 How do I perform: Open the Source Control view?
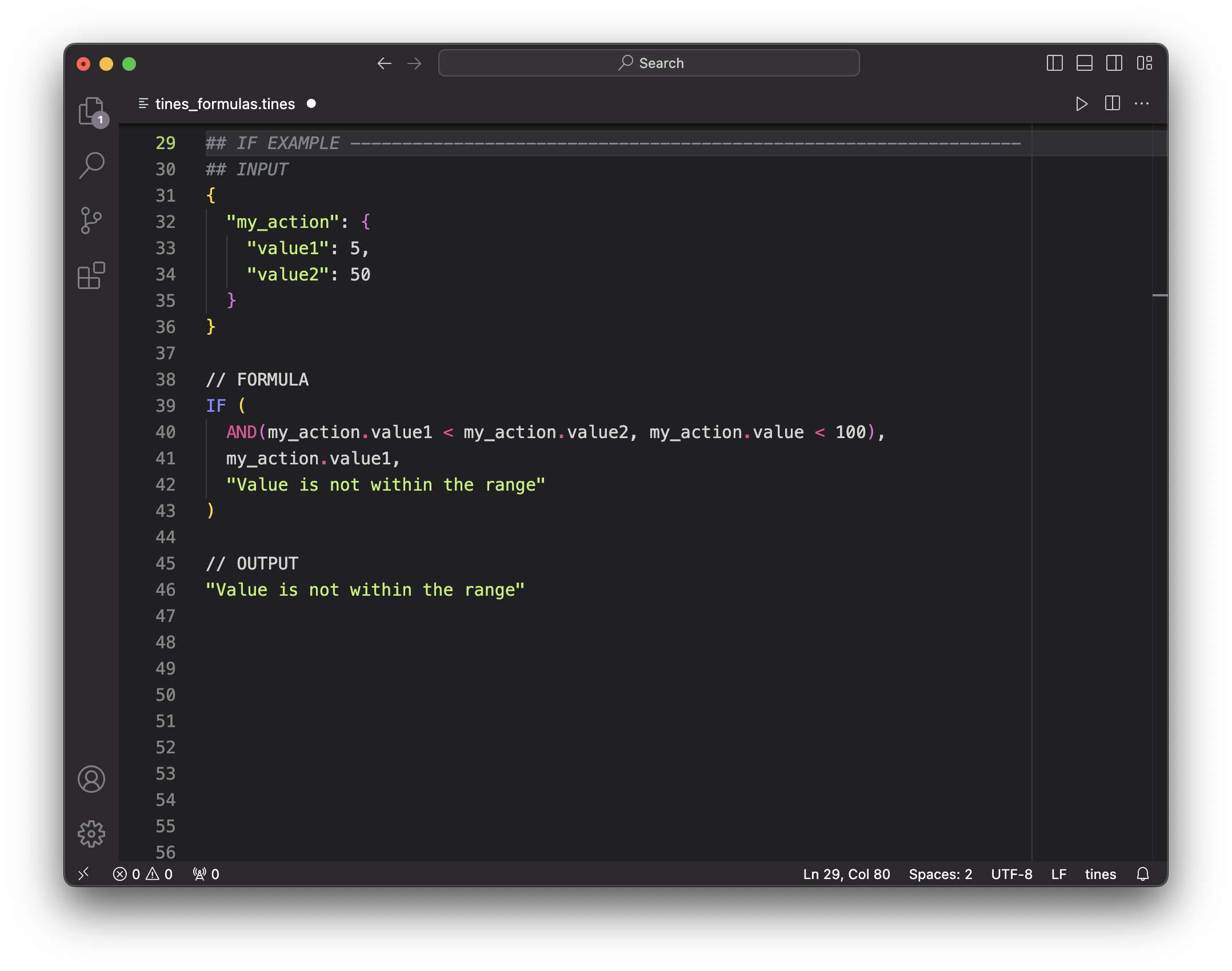(x=91, y=220)
